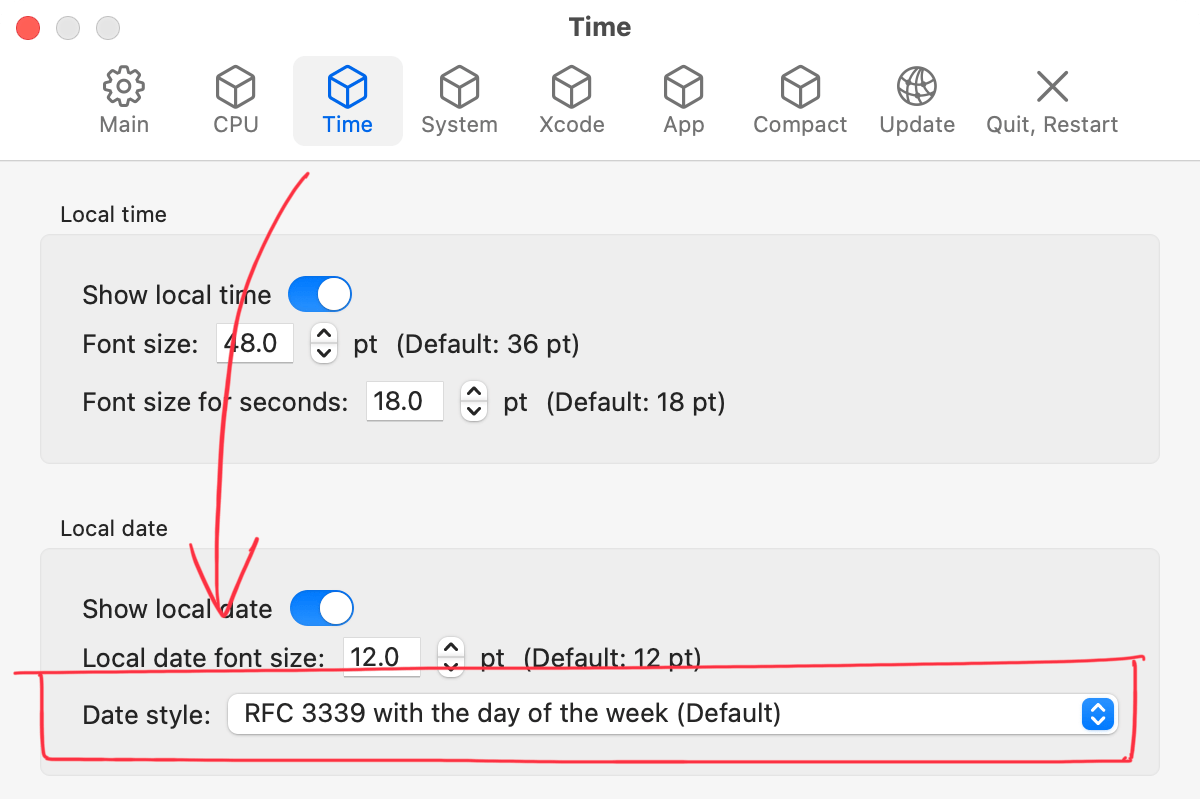The width and height of the screenshot is (1200, 799).
Task: Select the System preferences cube icon
Action: tap(459, 87)
